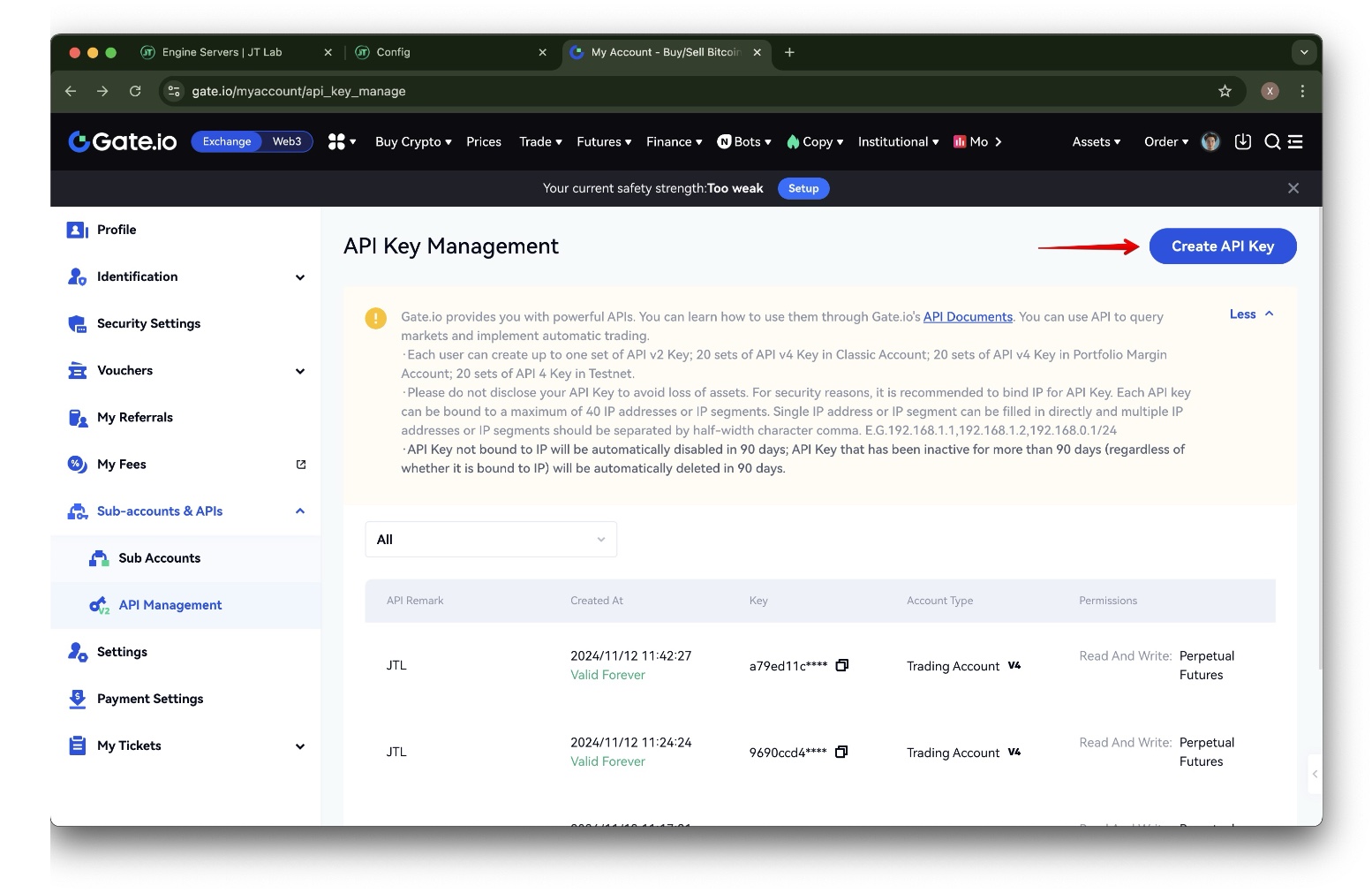Open Sub Accounts in the sidebar
The height and width of the screenshot is (893, 1372).
pyautogui.click(x=159, y=558)
